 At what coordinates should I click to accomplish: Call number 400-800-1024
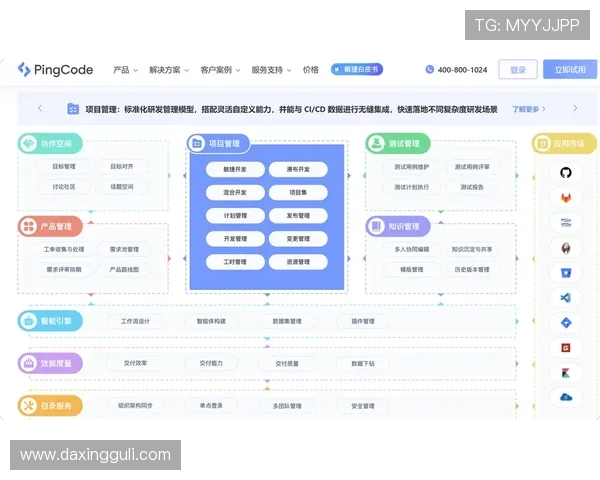[x=462, y=70]
